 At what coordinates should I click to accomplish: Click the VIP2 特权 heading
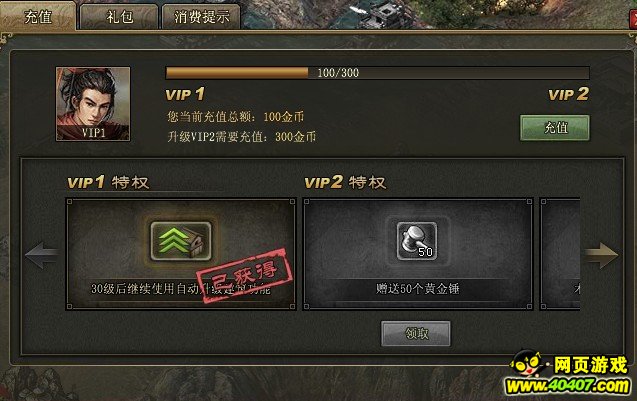pyautogui.click(x=345, y=182)
